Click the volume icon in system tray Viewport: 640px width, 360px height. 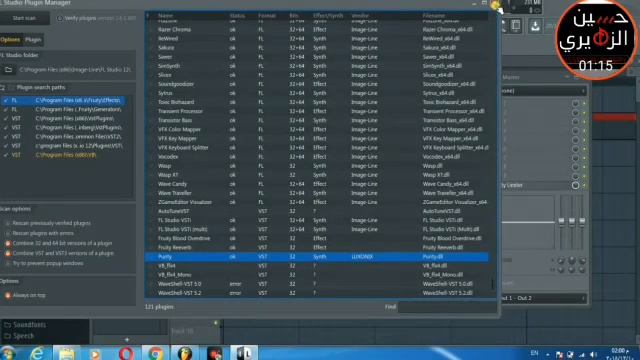(593, 354)
